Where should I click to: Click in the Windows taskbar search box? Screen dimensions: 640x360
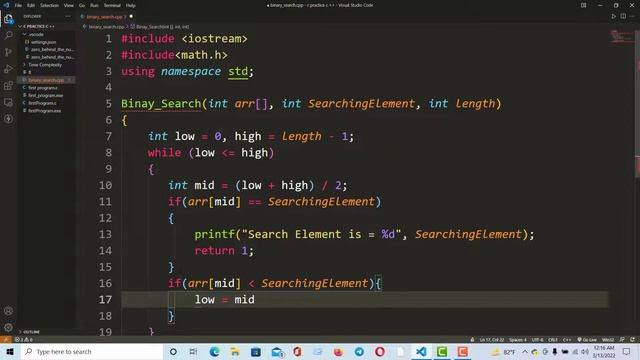click(92, 351)
